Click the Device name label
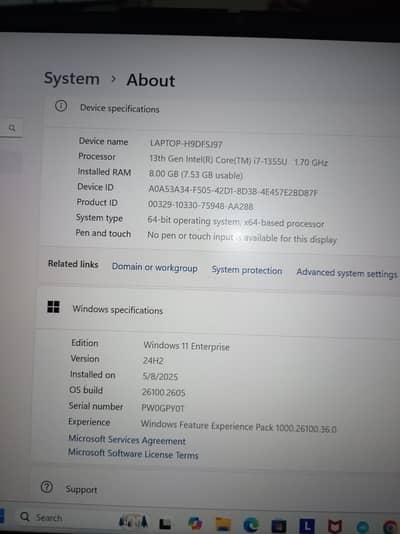Viewport: 400px width, 534px height. pos(103,141)
